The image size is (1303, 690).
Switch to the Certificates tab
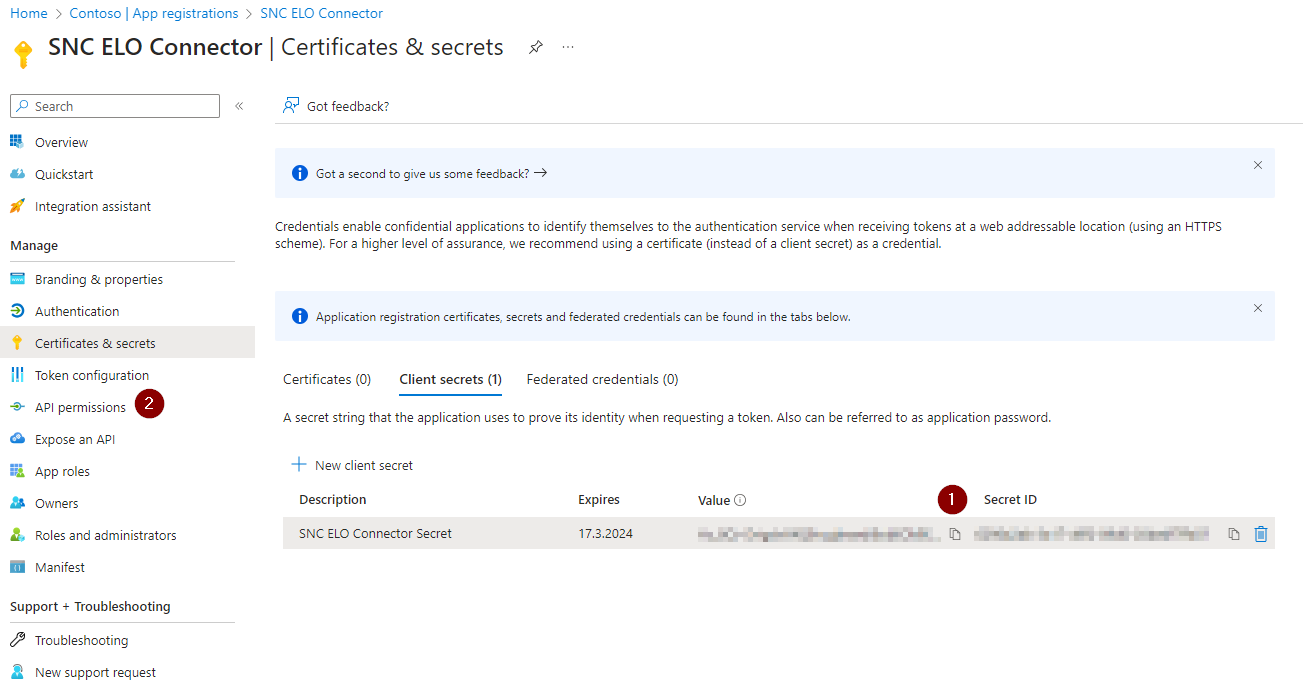(x=326, y=379)
